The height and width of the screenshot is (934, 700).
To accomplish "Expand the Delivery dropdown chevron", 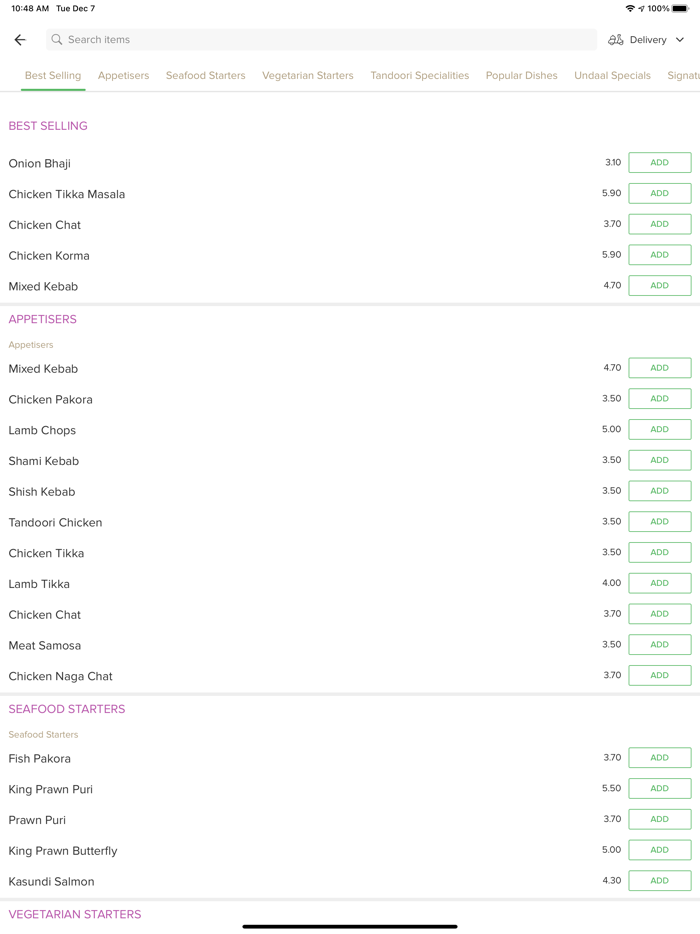I will coord(680,40).
